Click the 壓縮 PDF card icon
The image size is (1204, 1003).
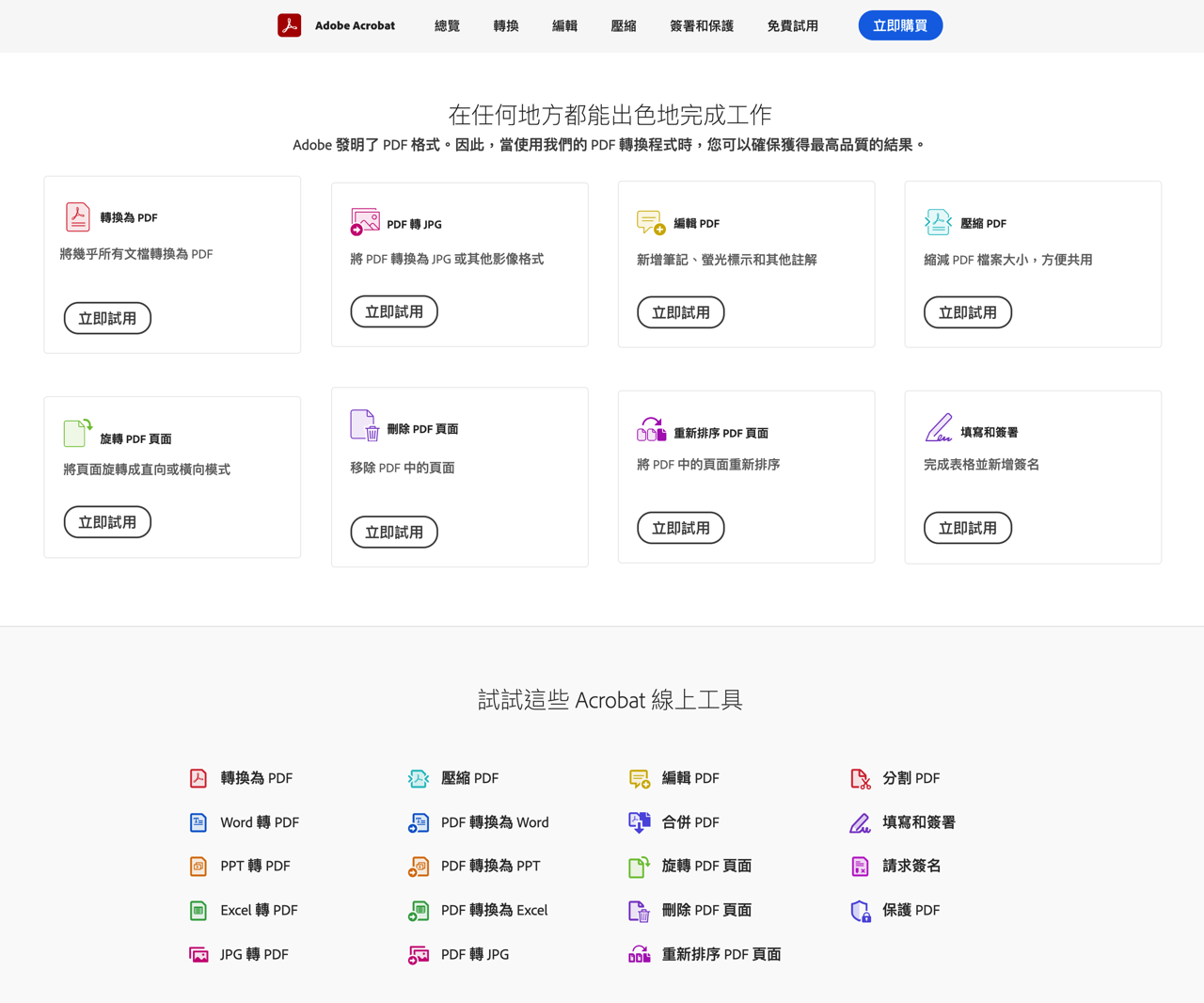click(938, 222)
